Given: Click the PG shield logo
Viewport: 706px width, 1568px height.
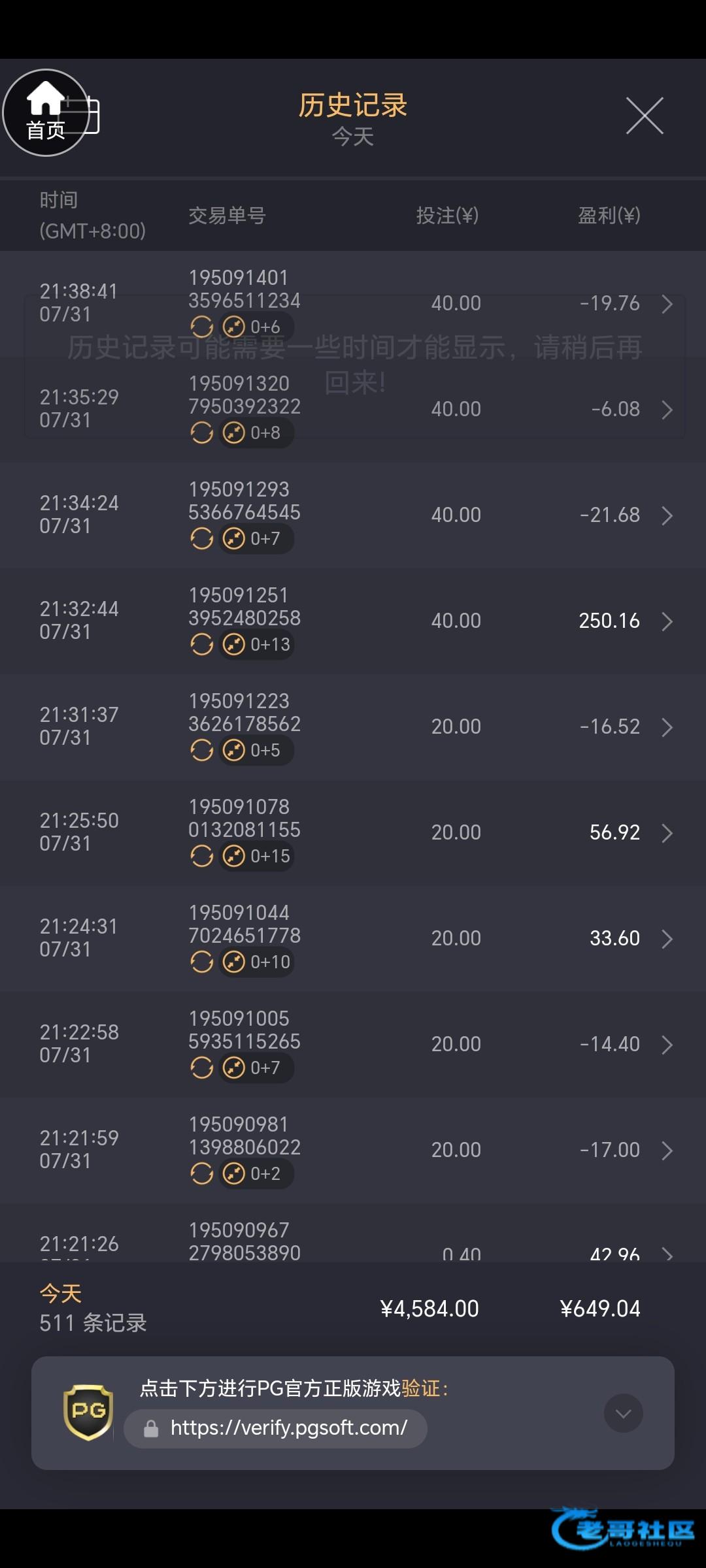Looking at the screenshot, I should coord(88,1412).
